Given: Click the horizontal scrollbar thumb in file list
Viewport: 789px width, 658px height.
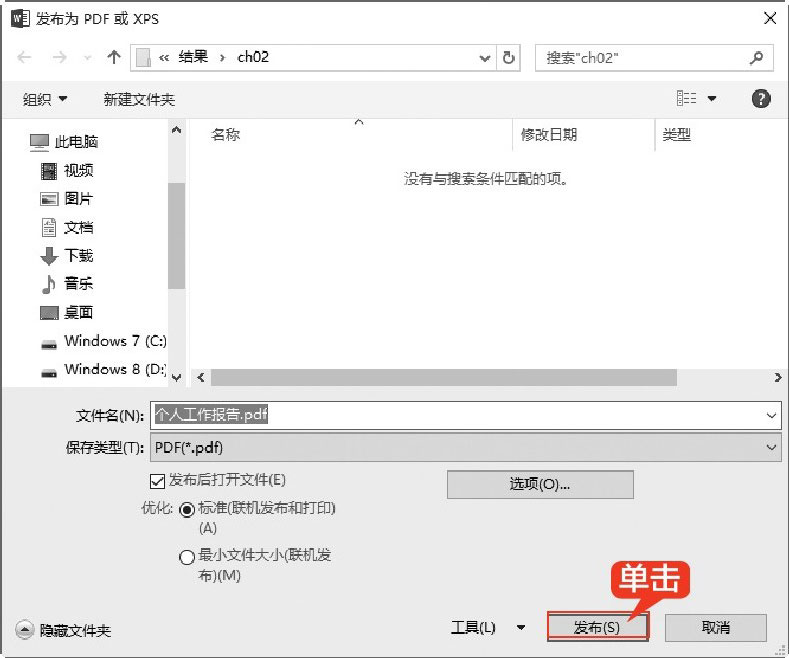Looking at the screenshot, I should point(444,377).
